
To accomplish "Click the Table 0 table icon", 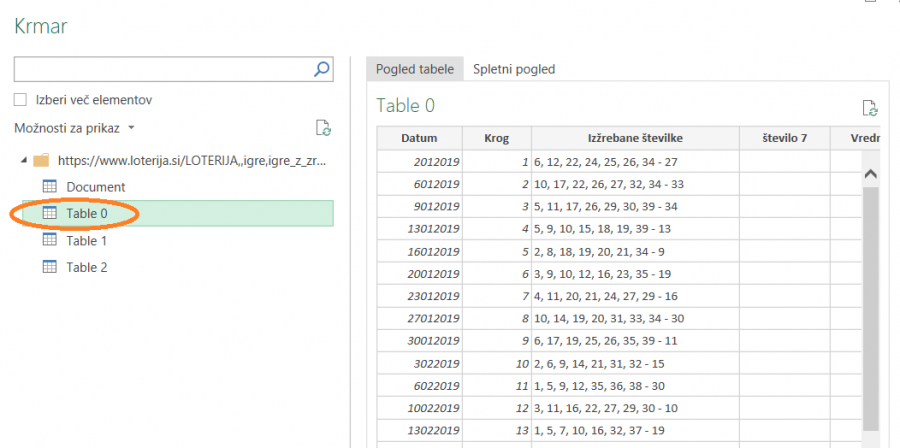I will (49, 213).
